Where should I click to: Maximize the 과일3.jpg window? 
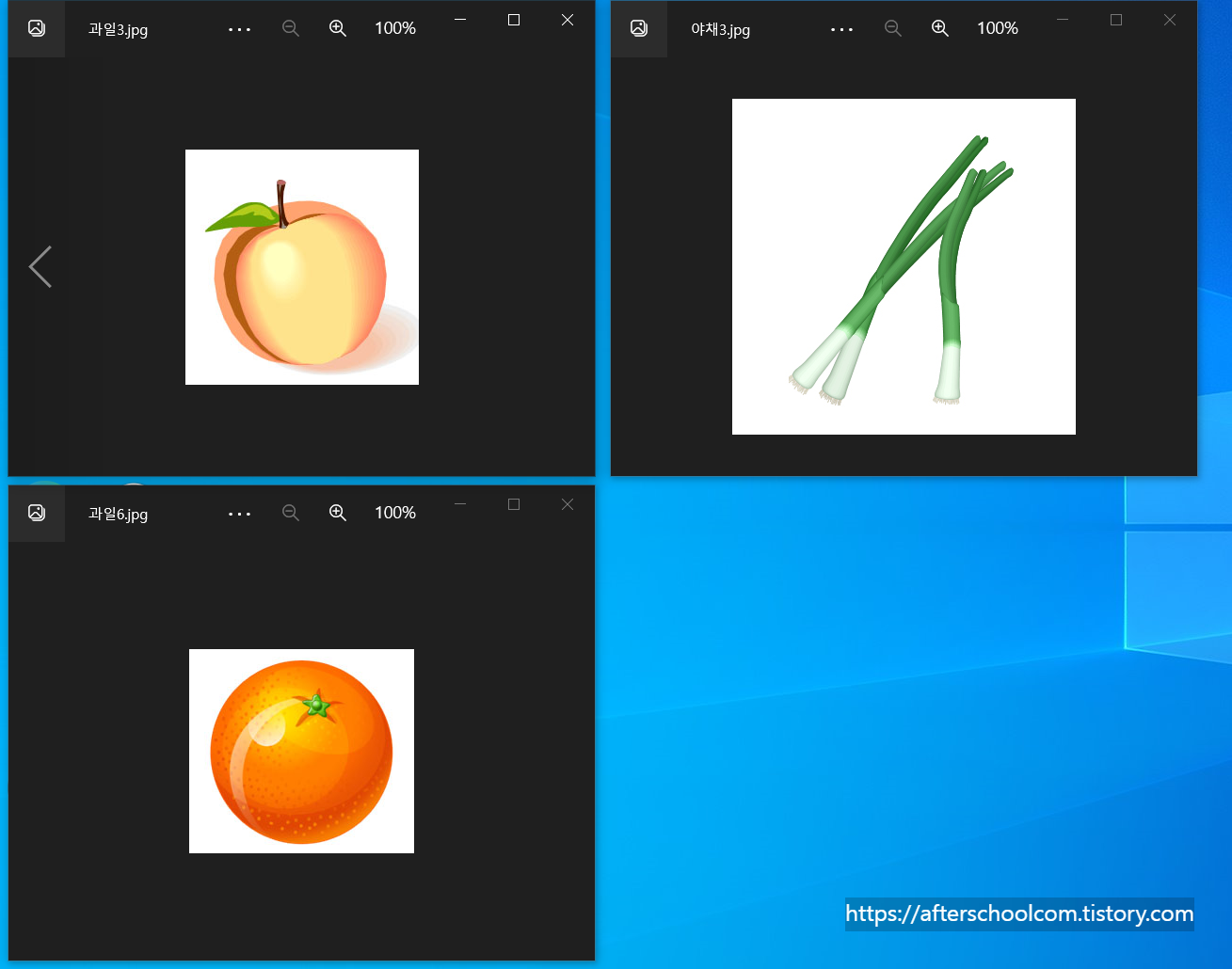point(514,20)
